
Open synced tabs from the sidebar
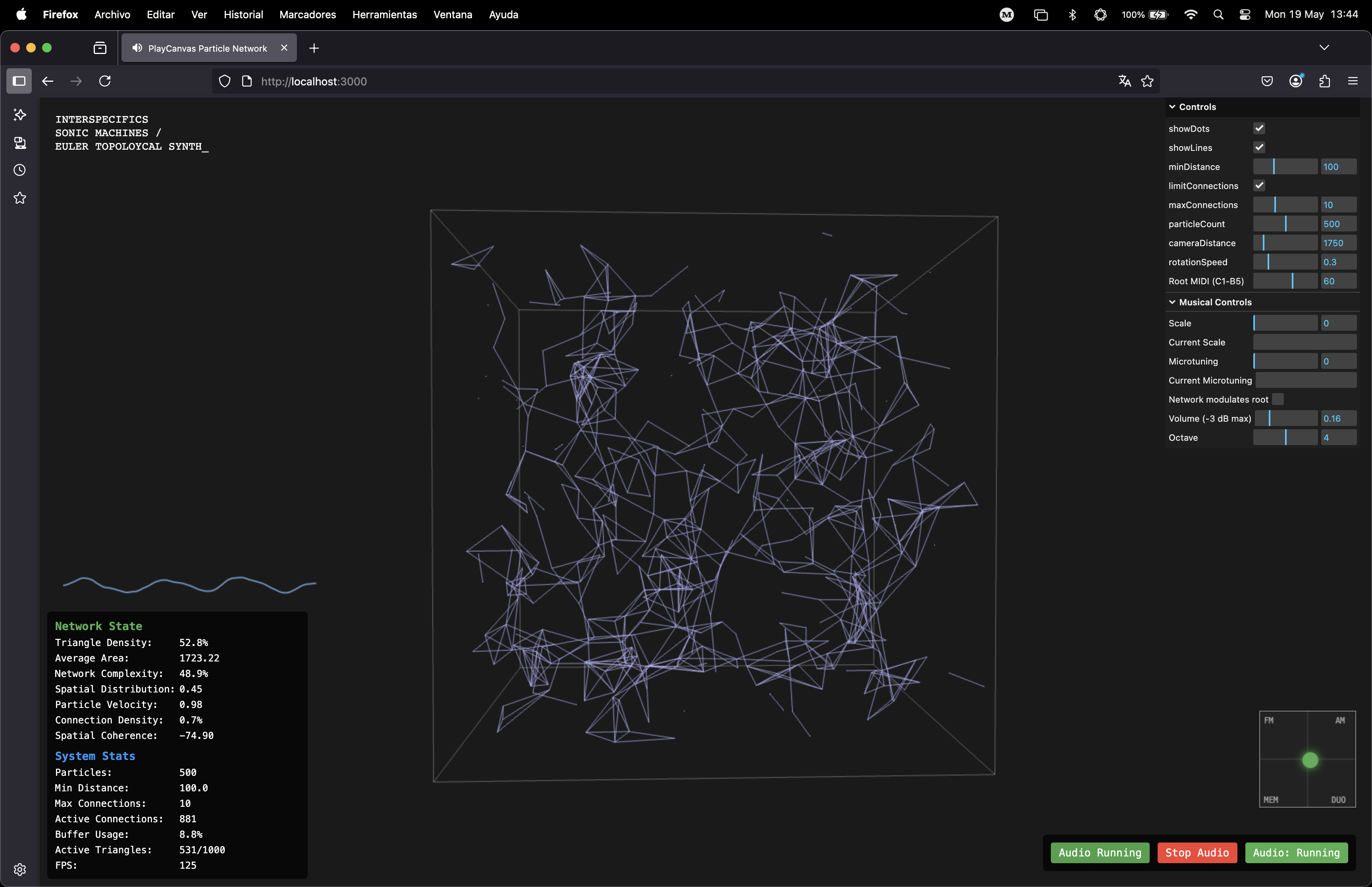pyautogui.click(x=19, y=143)
